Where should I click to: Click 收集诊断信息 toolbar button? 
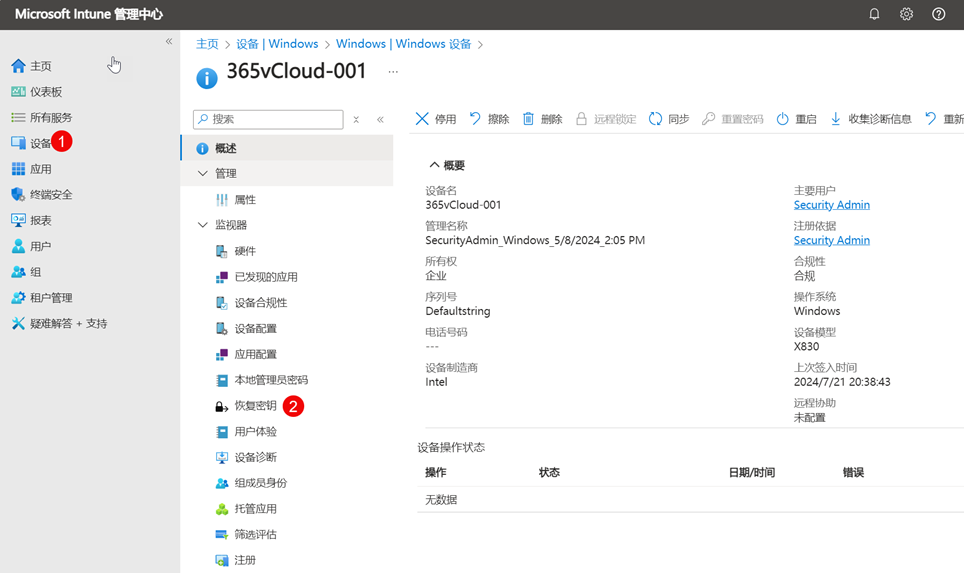[x=871, y=119]
